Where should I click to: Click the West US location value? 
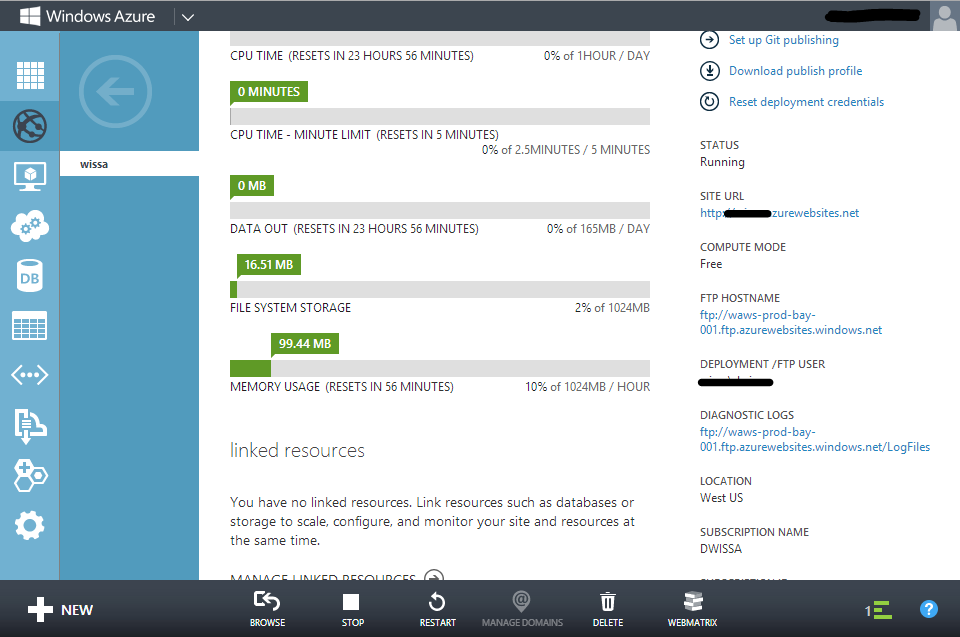[721, 498]
